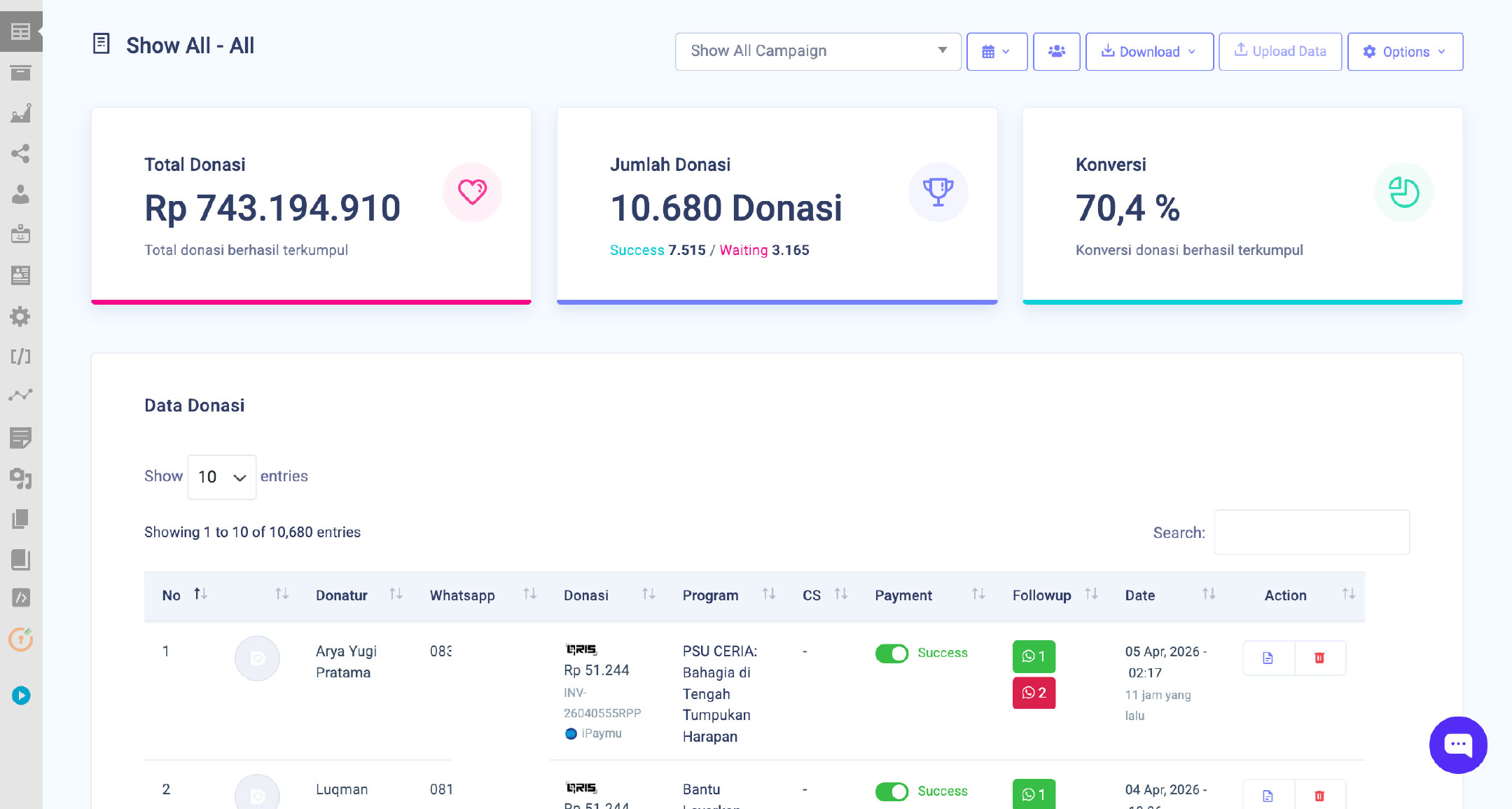Image resolution: width=1512 pixels, height=809 pixels.
Task: Toggle payment status switch for Arya Yugi Pratama
Action: [892, 653]
